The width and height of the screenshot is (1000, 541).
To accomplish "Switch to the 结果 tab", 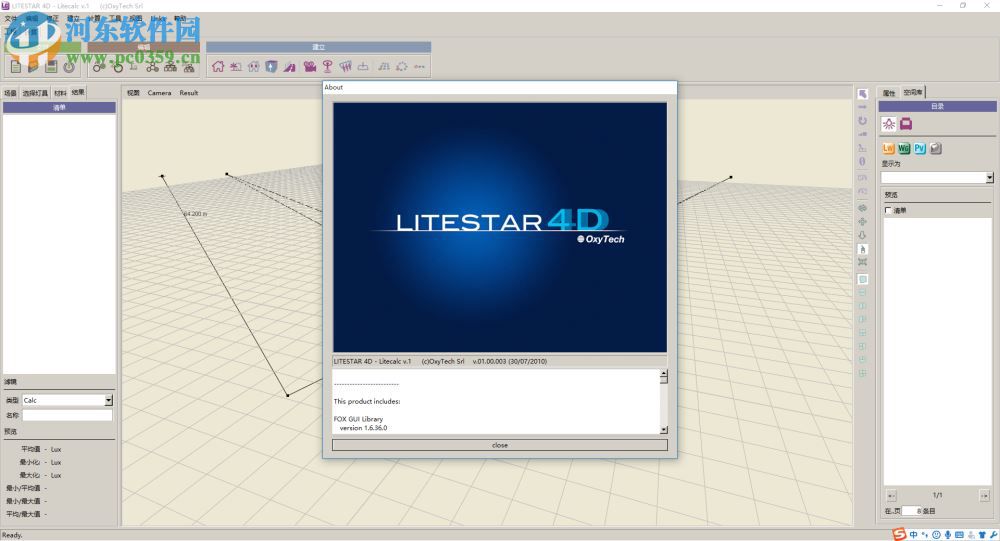I will [x=78, y=93].
